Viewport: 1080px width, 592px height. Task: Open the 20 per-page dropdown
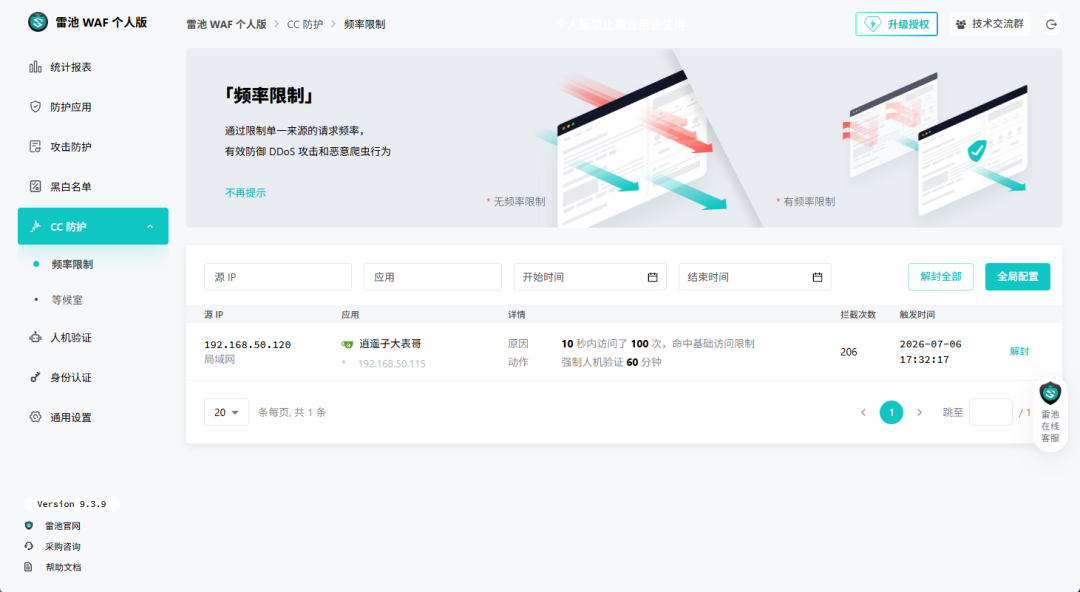226,412
